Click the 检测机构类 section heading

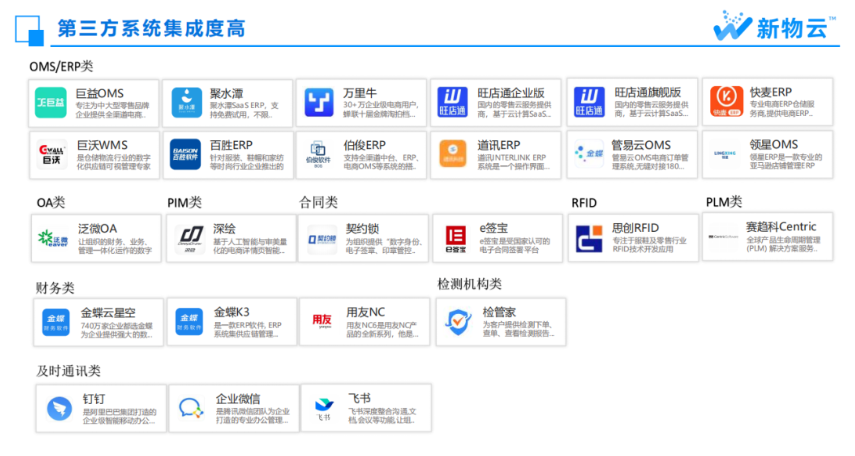(x=469, y=284)
